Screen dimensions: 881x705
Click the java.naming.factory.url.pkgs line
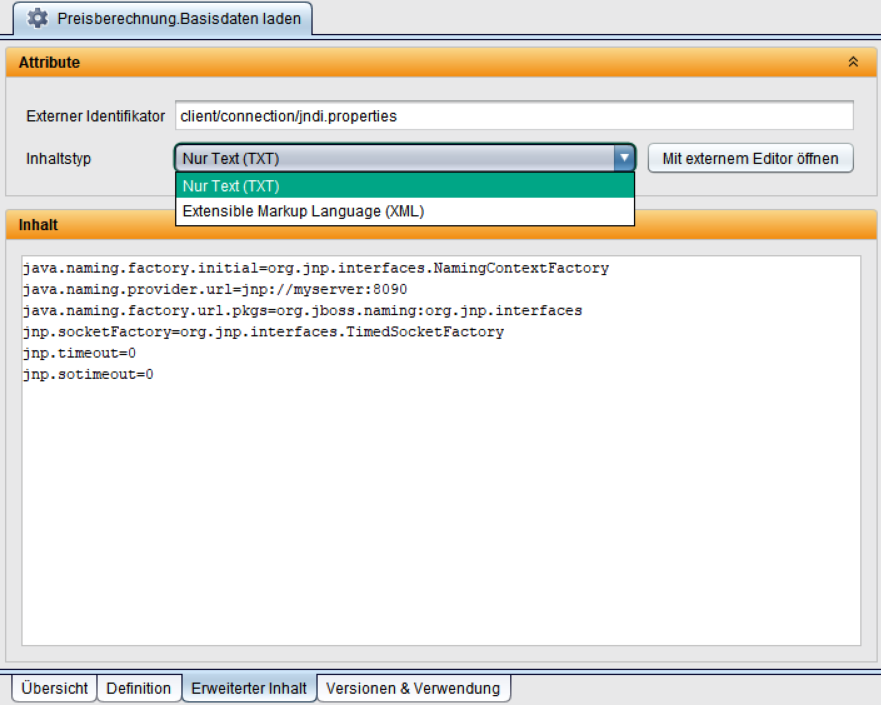[301, 311]
